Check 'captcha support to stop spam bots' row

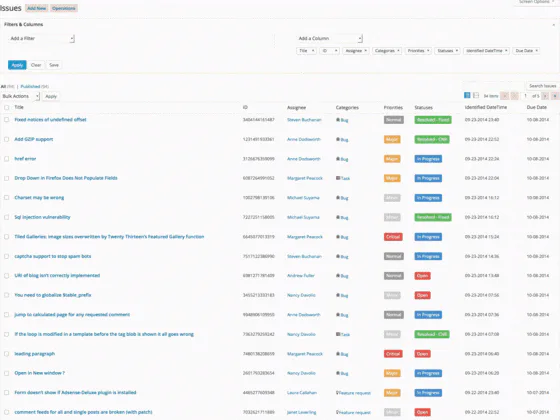pos(6,256)
